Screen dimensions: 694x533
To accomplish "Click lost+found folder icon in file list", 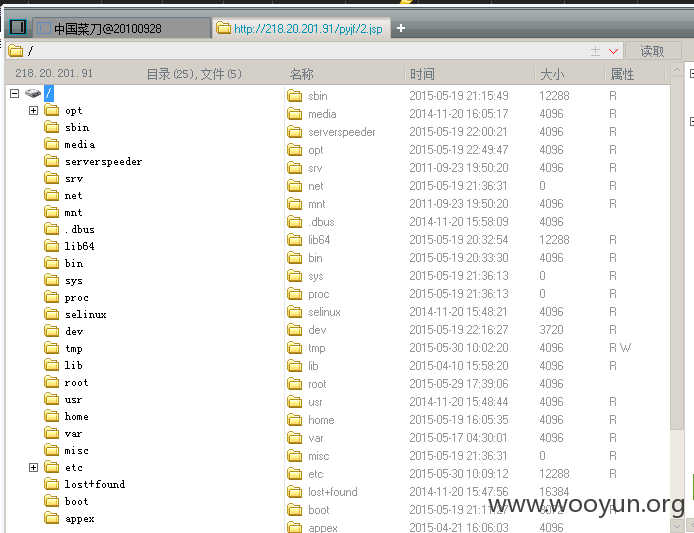I will point(295,492).
